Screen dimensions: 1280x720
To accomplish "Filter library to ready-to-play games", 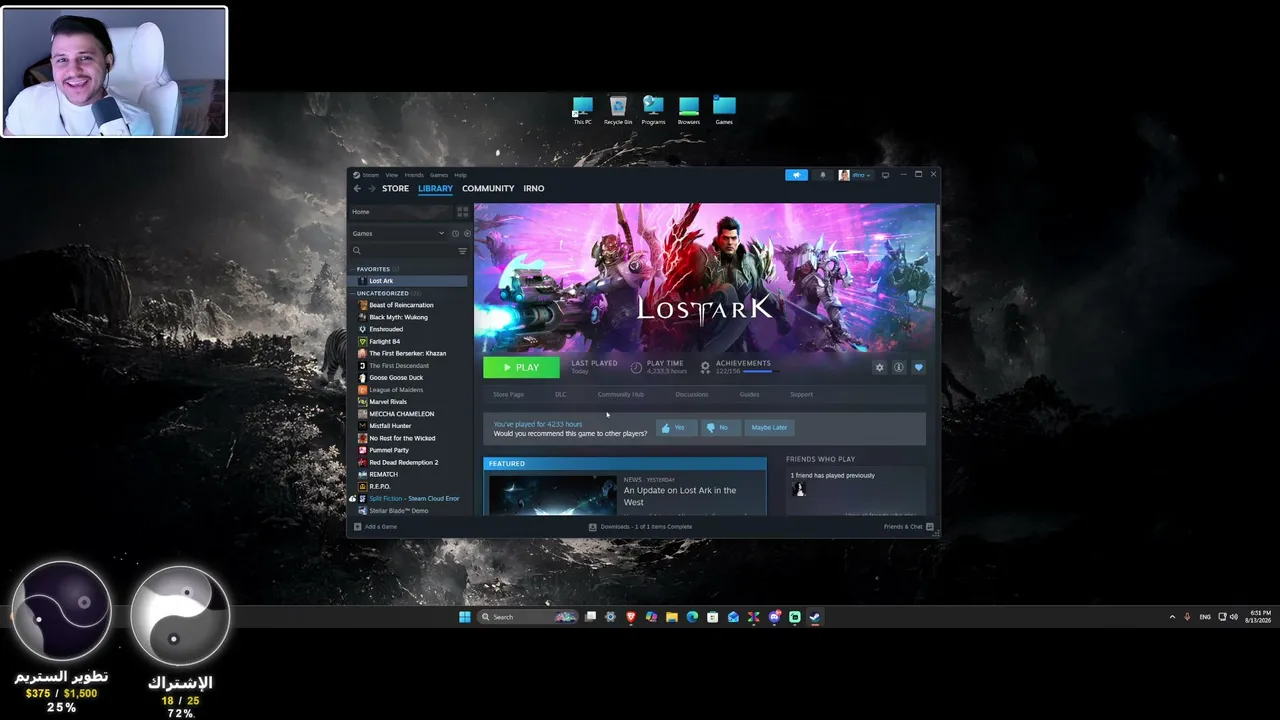I will point(466,234).
